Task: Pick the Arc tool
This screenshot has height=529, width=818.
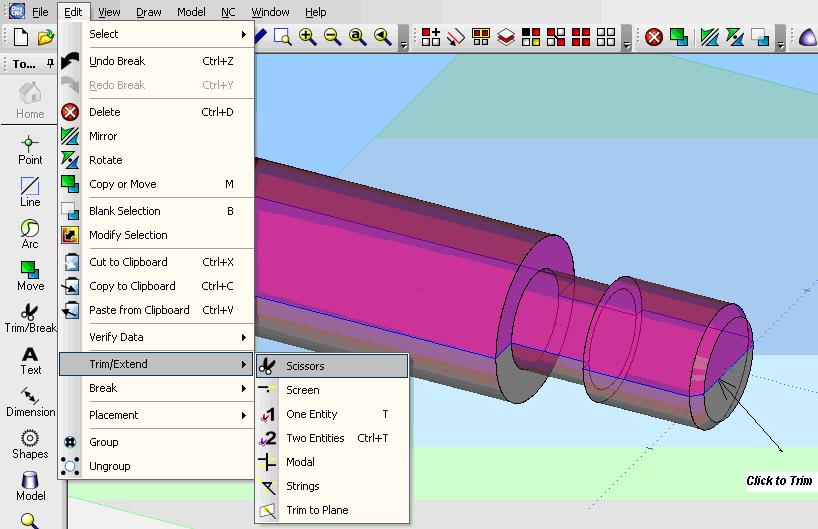Action: coord(30,234)
